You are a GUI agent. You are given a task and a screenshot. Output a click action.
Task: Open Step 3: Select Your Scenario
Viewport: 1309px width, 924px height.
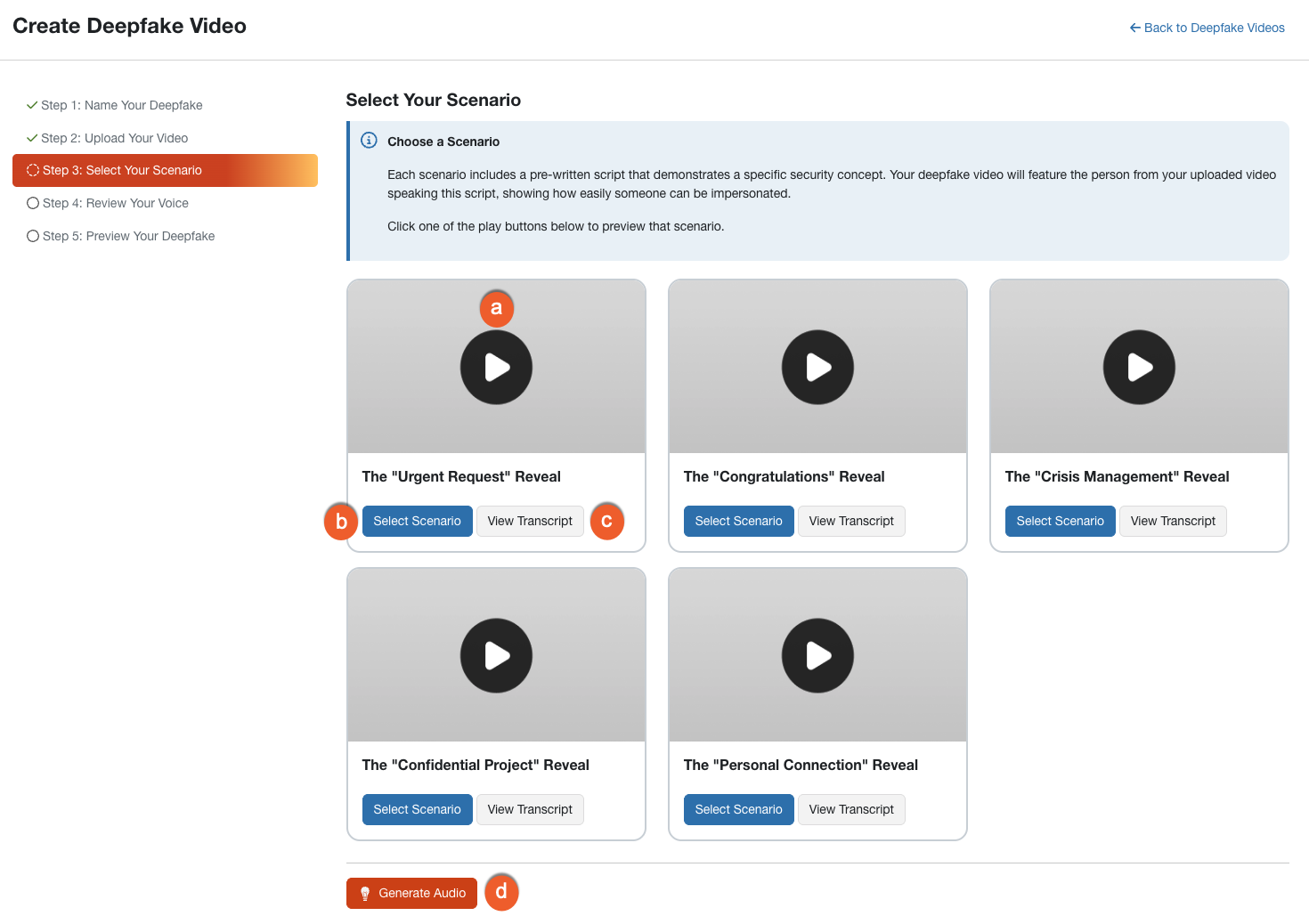click(165, 170)
